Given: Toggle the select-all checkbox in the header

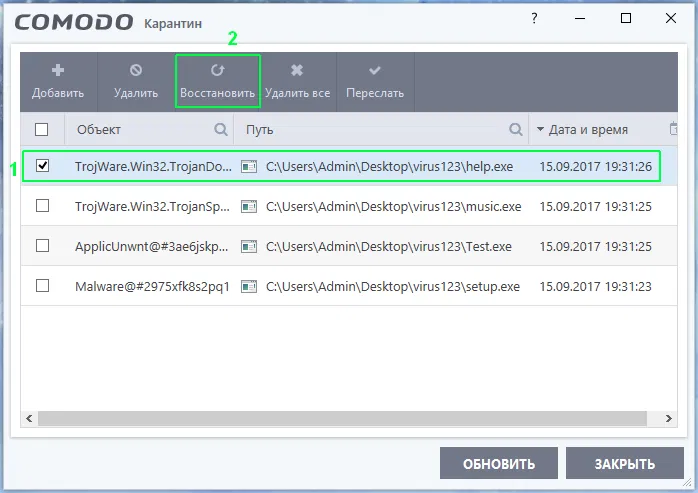Looking at the screenshot, I should click(x=41, y=130).
